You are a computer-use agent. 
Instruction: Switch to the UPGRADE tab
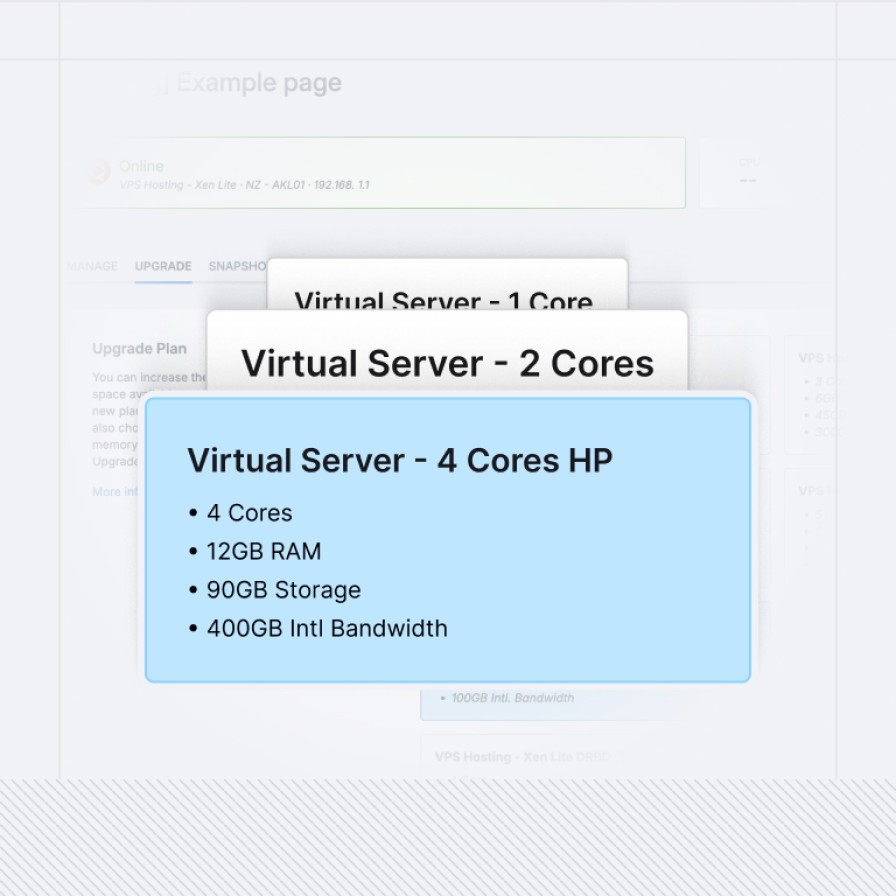click(x=163, y=267)
